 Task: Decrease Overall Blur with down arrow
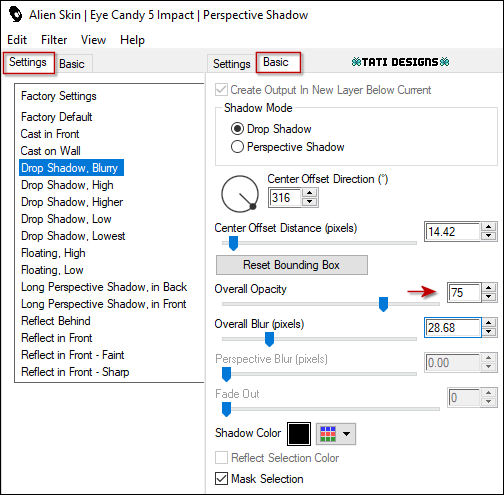coord(489,332)
